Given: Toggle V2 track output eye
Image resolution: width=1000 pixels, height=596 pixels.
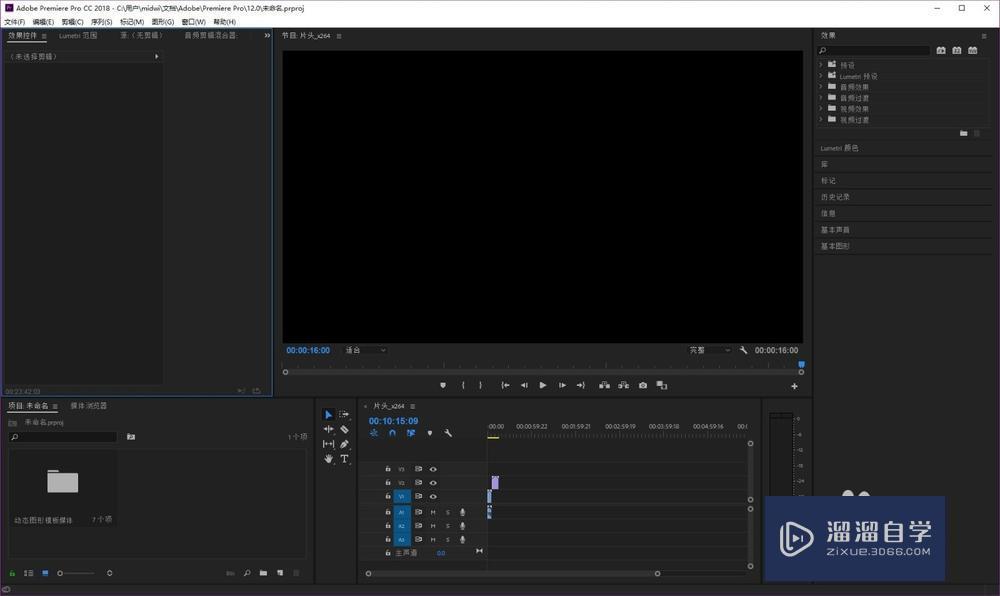Looking at the screenshot, I should point(433,483).
